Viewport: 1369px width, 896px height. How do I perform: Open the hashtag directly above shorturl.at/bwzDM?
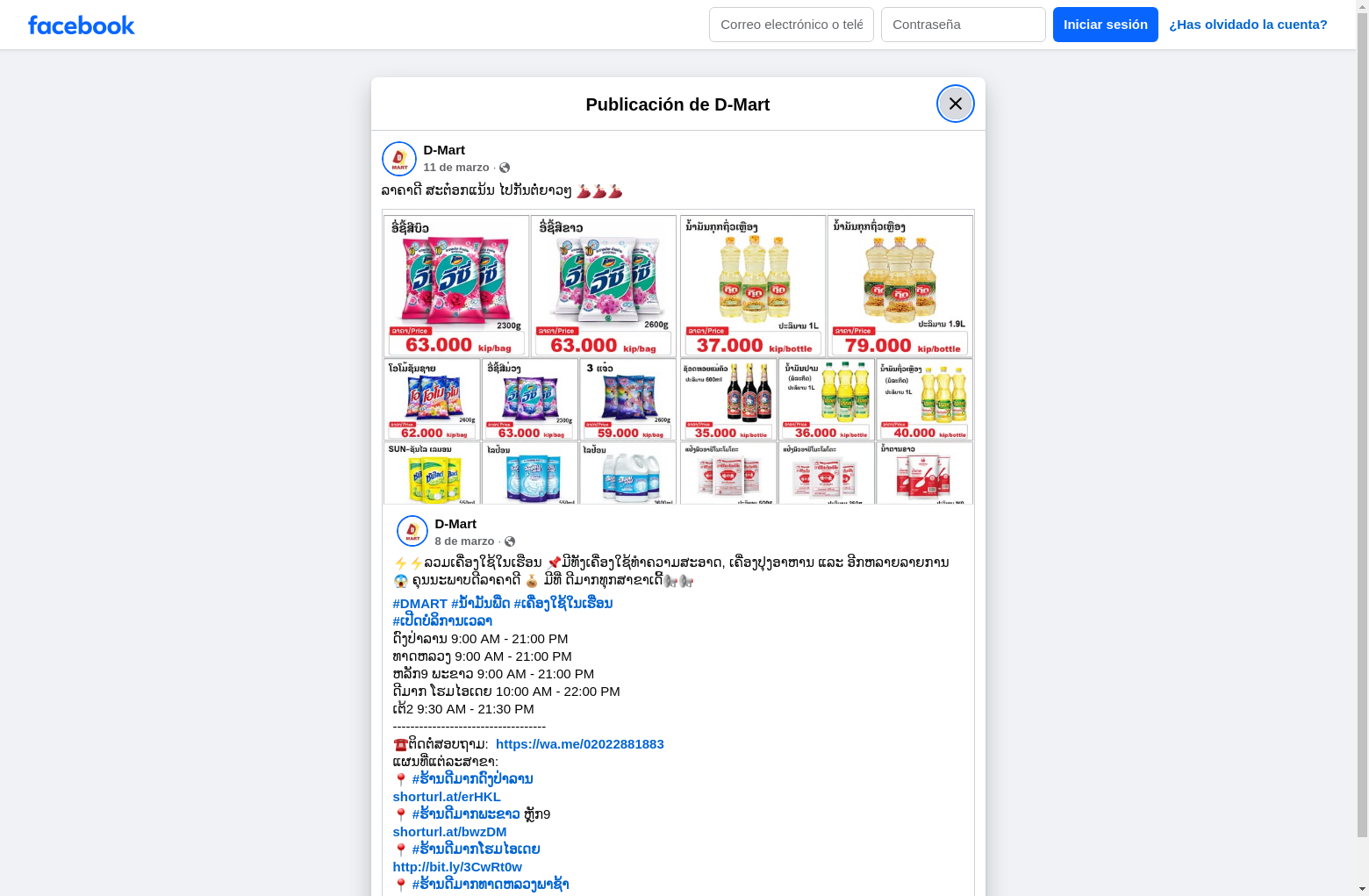(465, 814)
